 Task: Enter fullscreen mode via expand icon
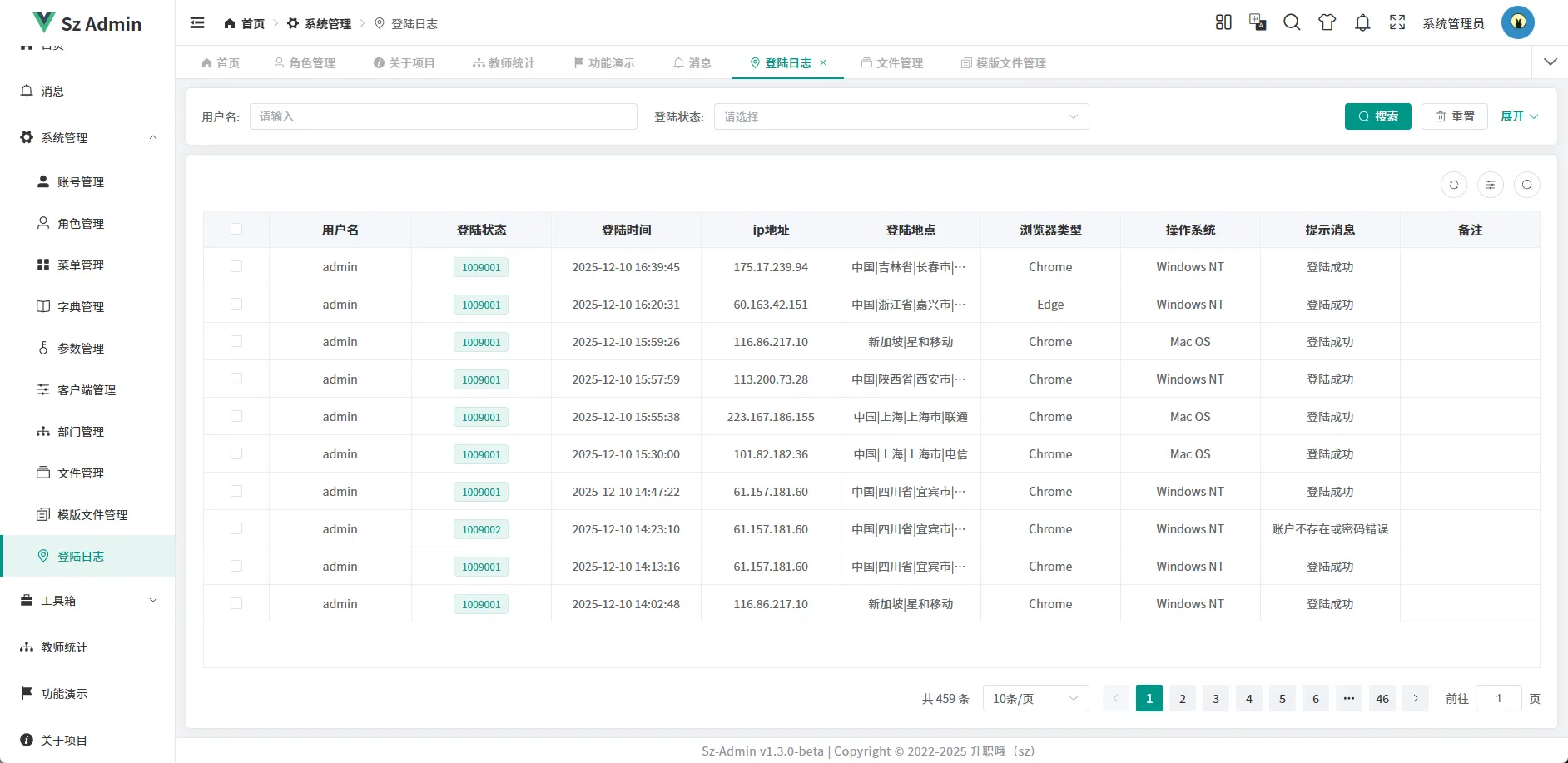(x=1397, y=22)
